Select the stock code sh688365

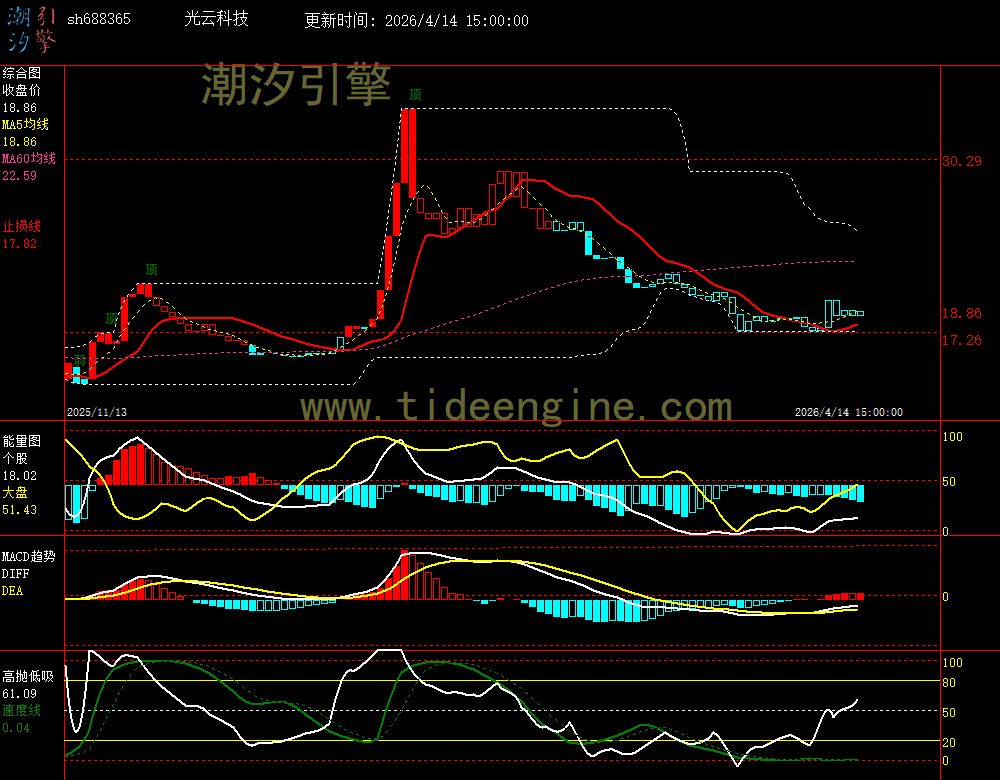(x=98, y=20)
